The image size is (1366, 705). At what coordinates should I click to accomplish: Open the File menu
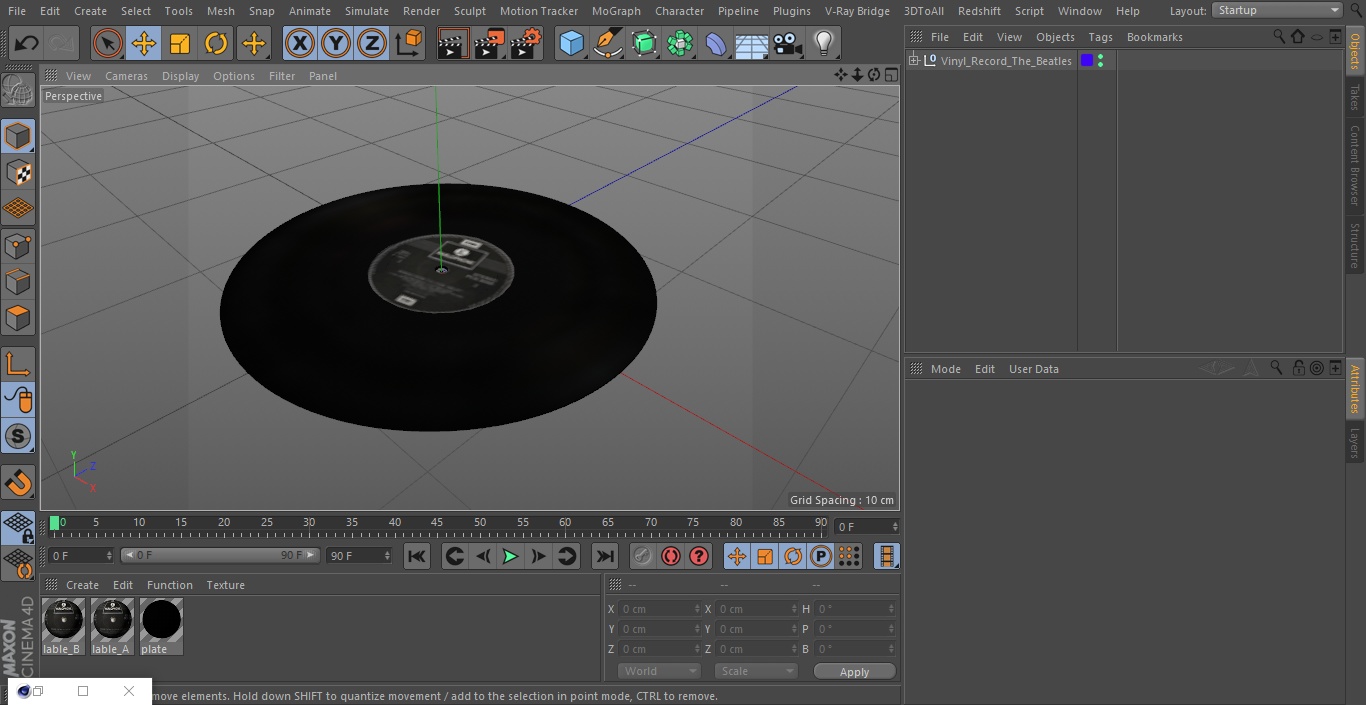coord(16,11)
